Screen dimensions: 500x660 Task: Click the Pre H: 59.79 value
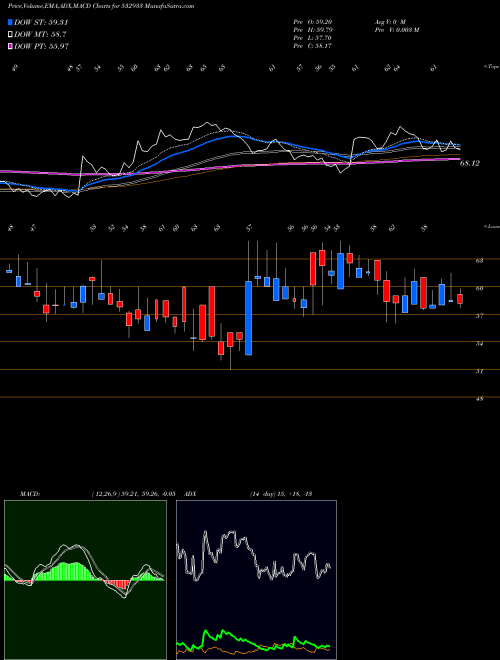click(313, 30)
